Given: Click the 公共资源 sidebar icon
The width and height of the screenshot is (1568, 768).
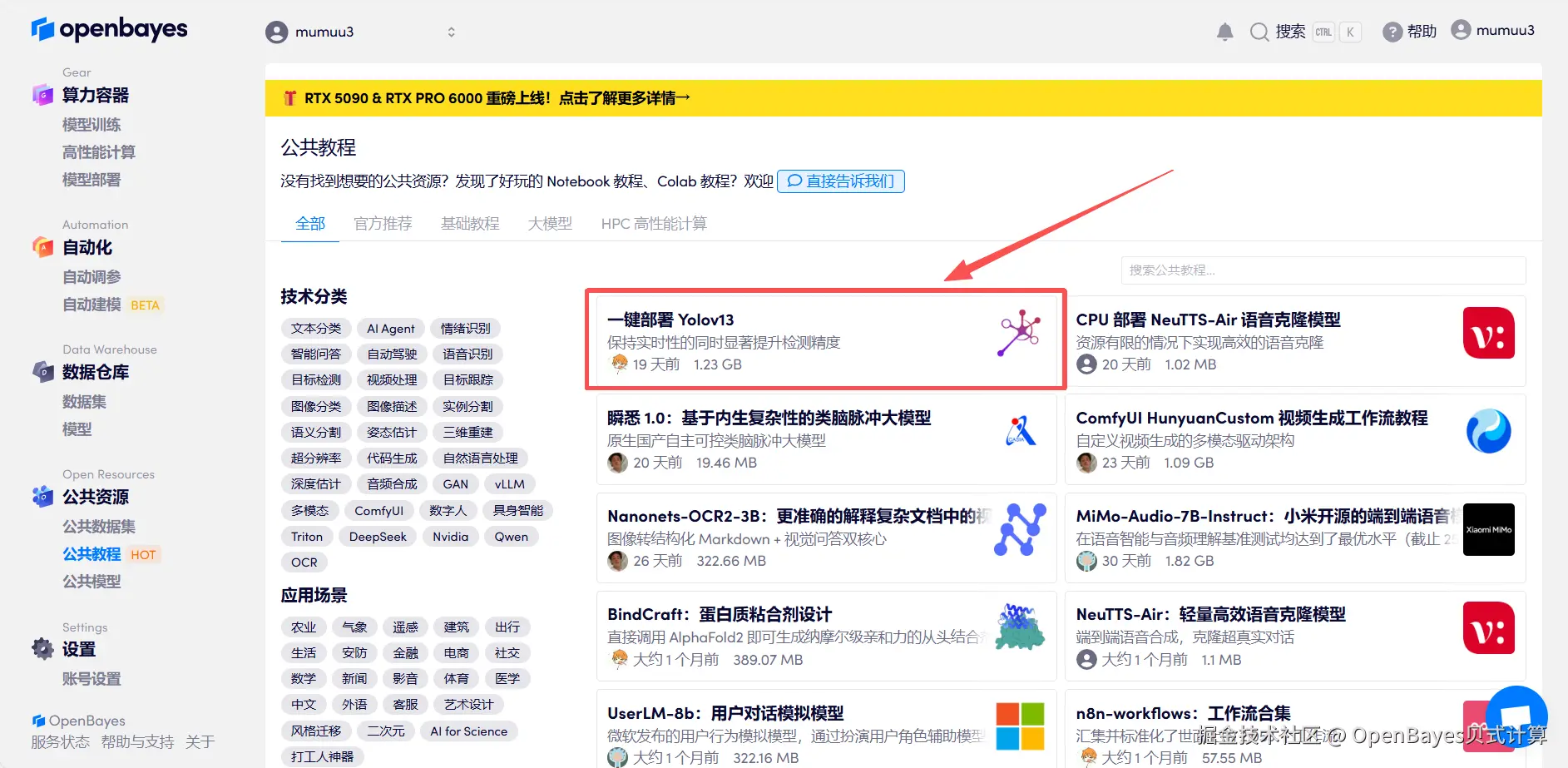Looking at the screenshot, I should pos(42,497).
